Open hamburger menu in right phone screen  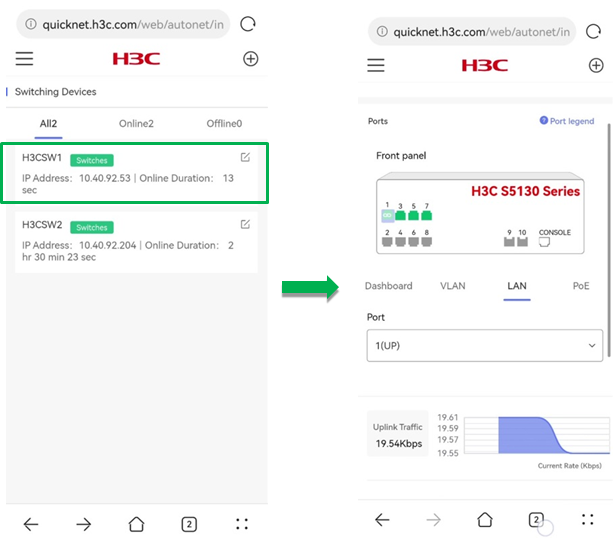(x=376, y=65)
